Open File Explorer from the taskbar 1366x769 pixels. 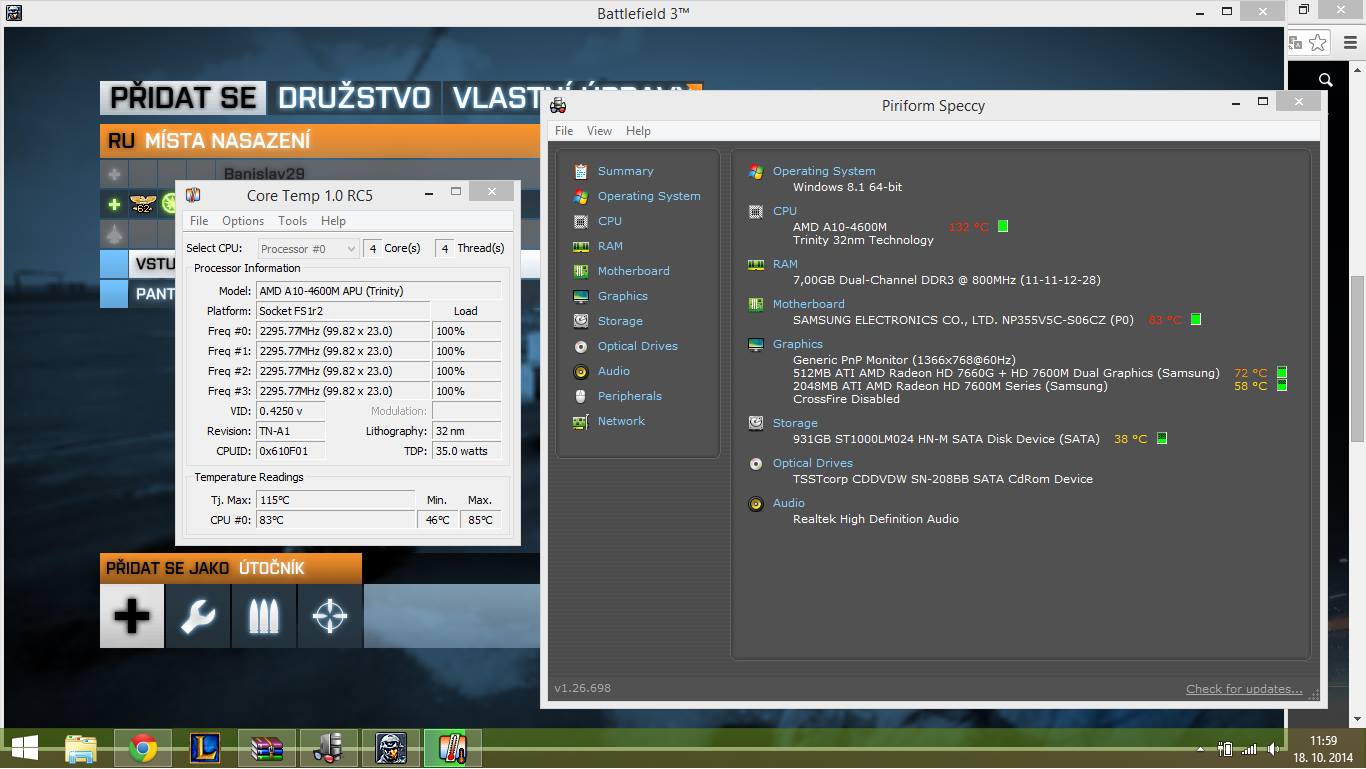click(x=81, y=748)
